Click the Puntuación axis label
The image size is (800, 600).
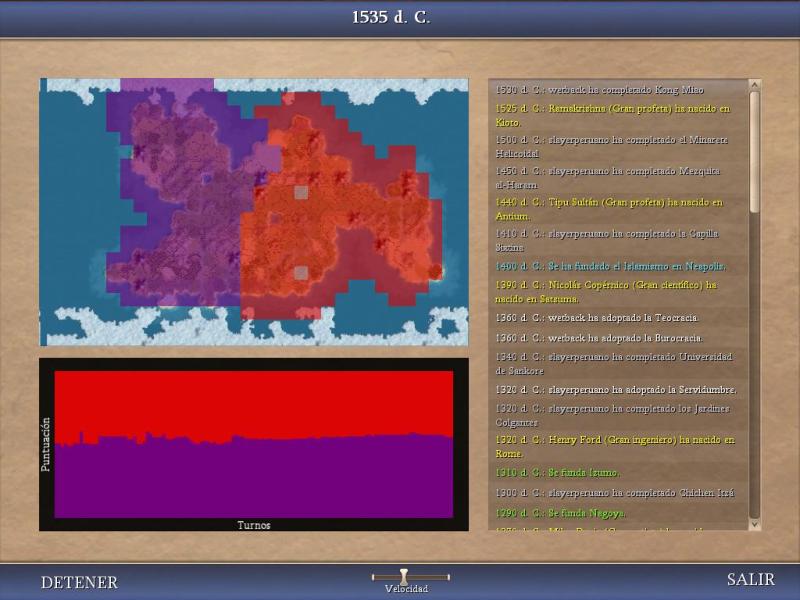[x=46, y=445]
